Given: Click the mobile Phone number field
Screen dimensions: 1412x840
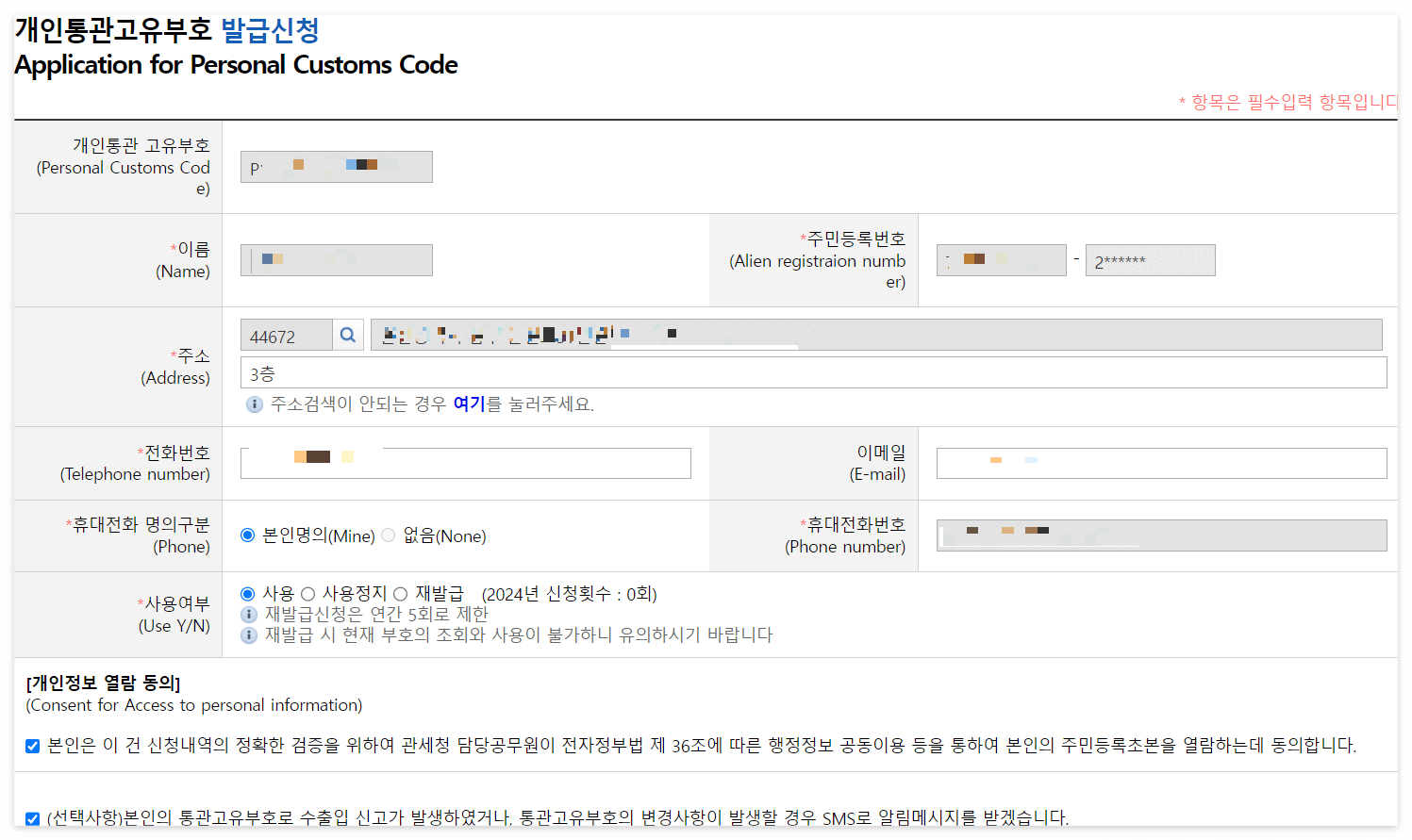Looking at the screenshot, I should [x=1162, y=535].
